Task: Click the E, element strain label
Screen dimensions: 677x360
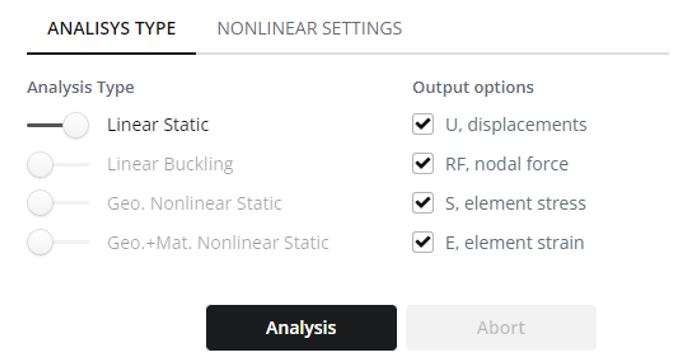Action: point(515,243)
